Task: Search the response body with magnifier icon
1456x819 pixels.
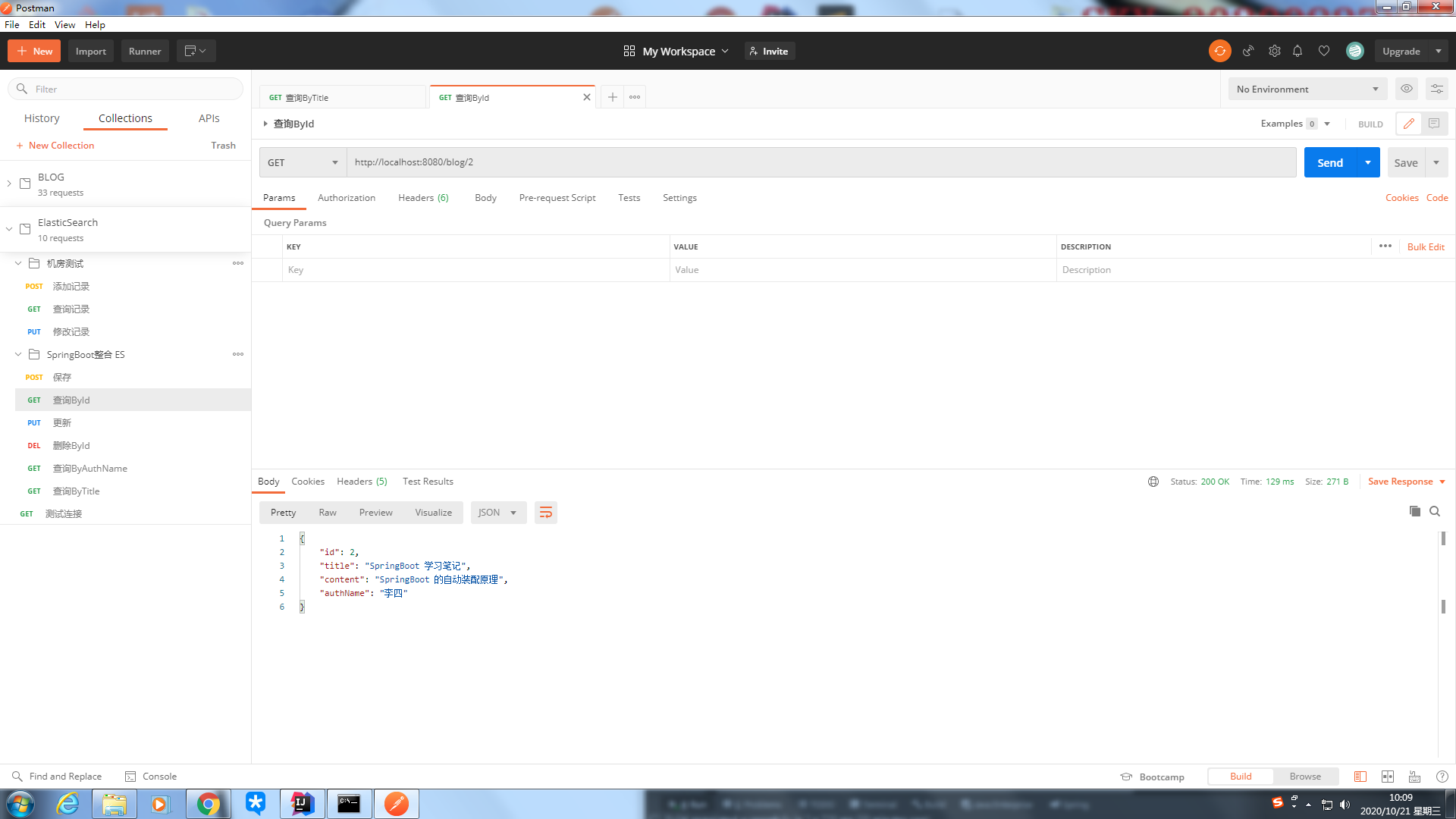Action: click(x=1435, y=511)
